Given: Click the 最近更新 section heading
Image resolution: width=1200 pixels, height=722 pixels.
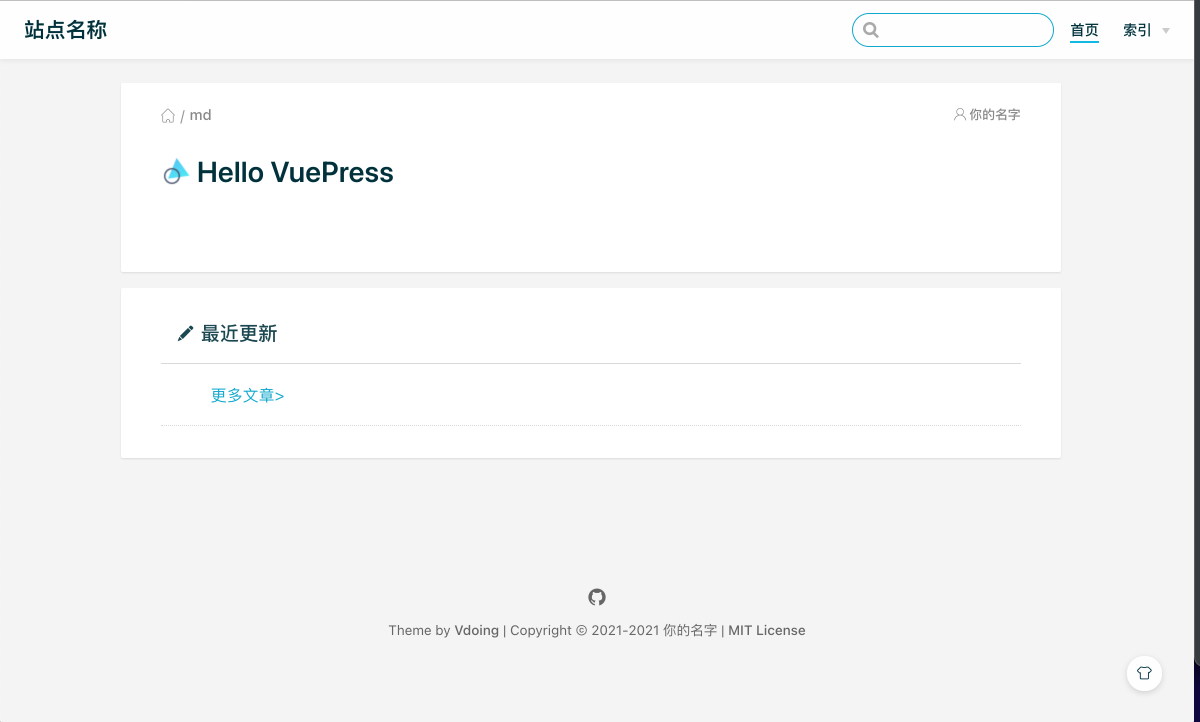Looking at the screenshot, I should (x=239, y=334).
